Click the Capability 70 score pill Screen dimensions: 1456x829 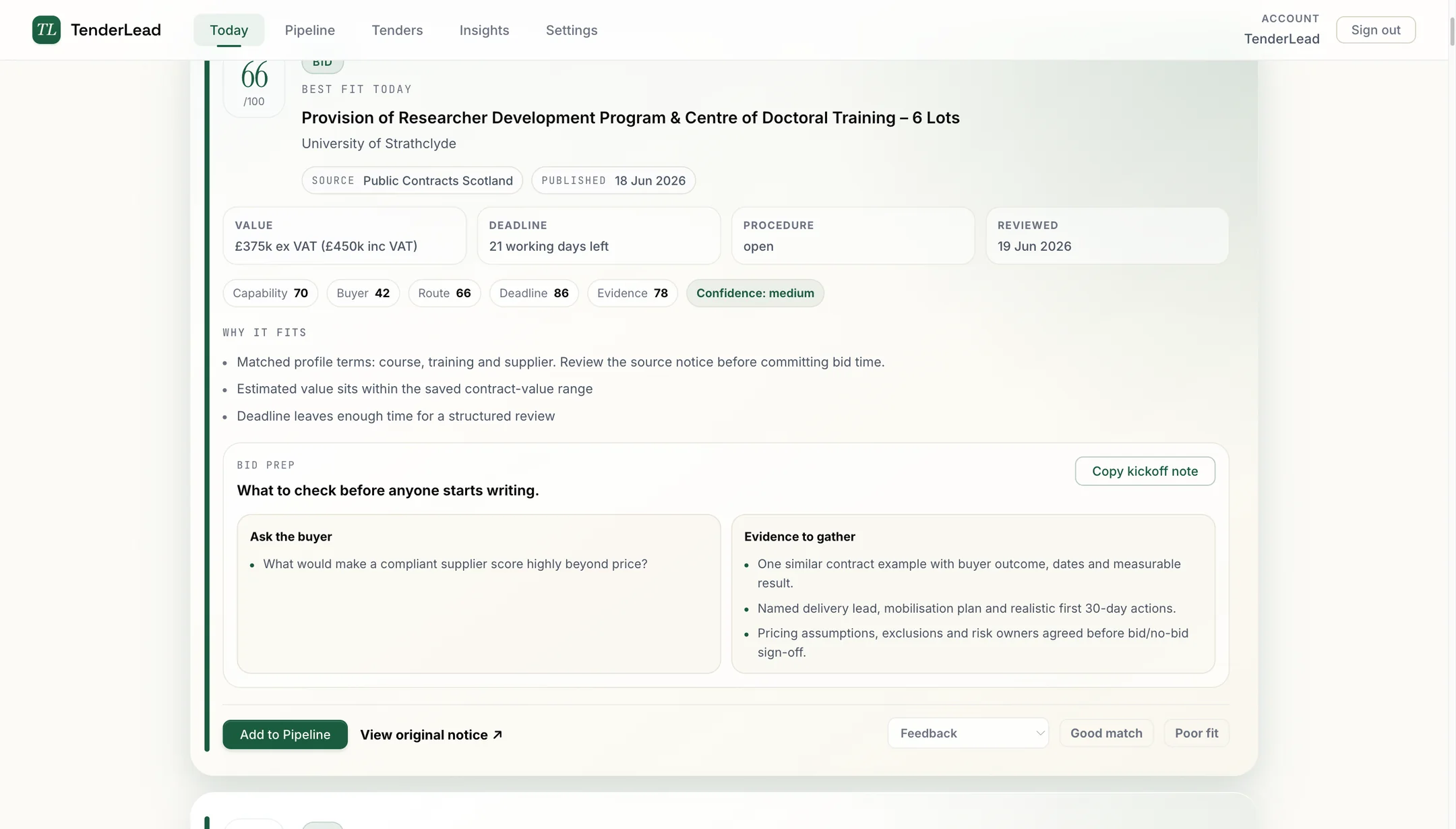pyautogui.click(x=270, y=293)
